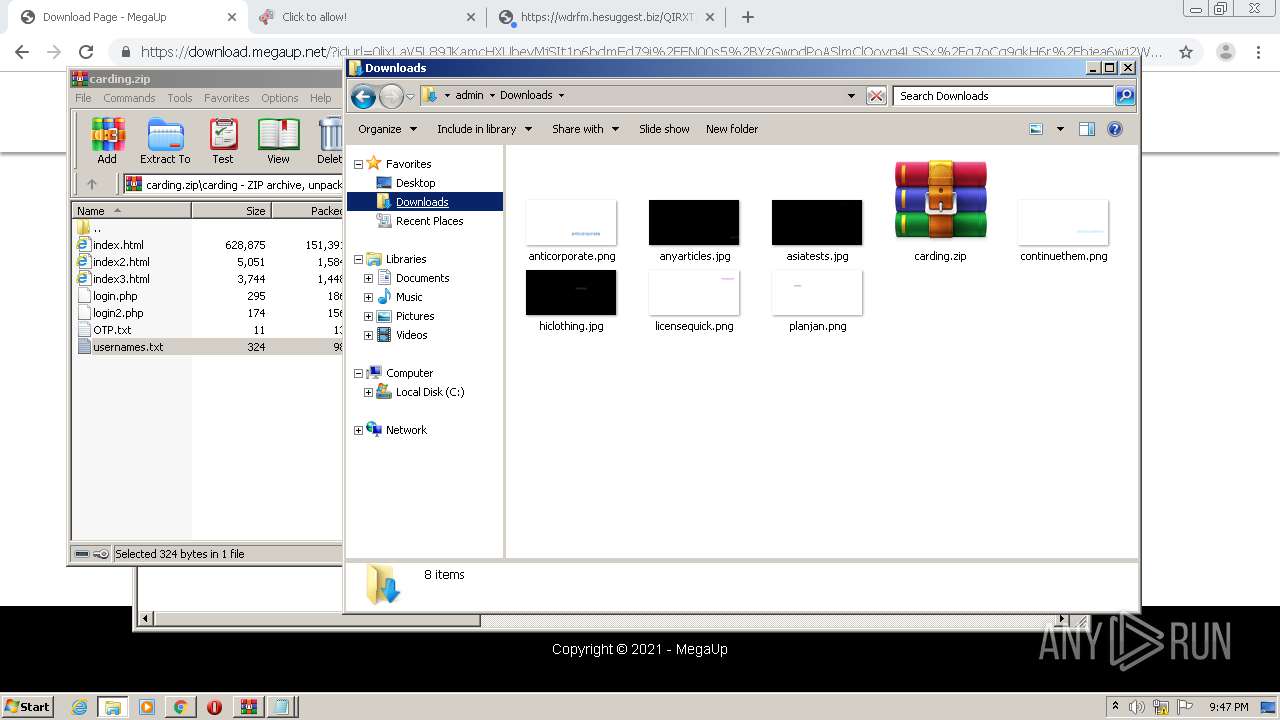Select index3.html in the archive list

click(x=121, y=279)
